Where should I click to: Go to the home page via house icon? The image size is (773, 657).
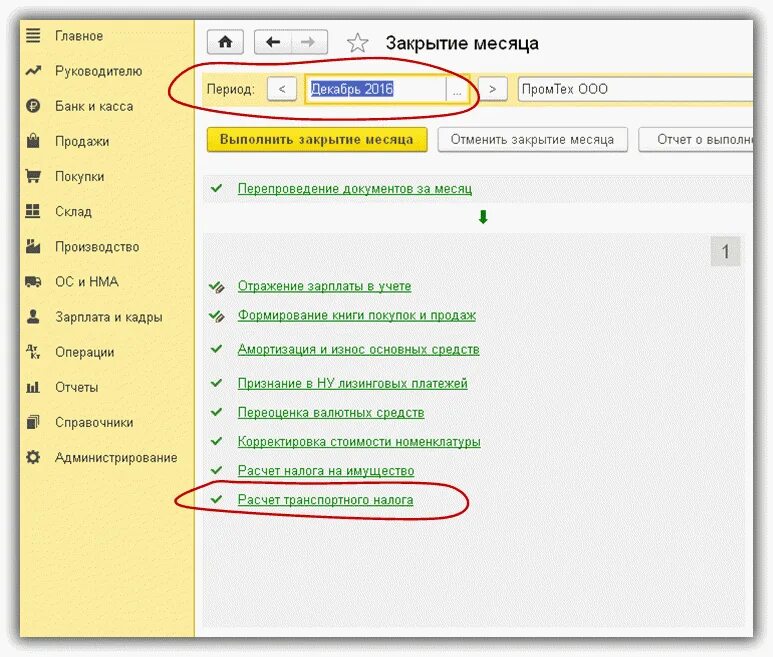coord(225,42)
